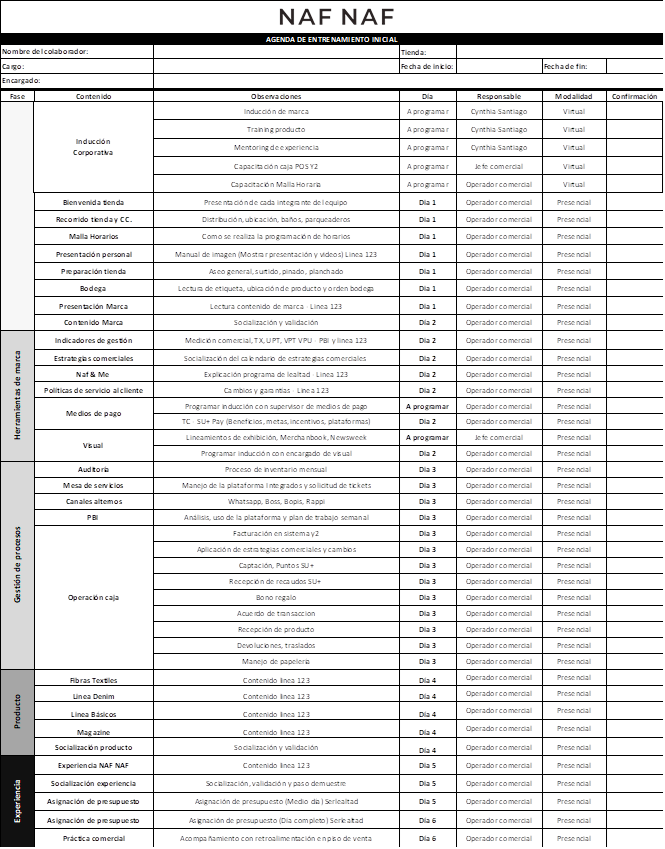Image resolution: width=665 pixels, height=849 pixels.
Task: Click 'Aseo general, surtido, pinado, planchado' cell
Action: 276,271
